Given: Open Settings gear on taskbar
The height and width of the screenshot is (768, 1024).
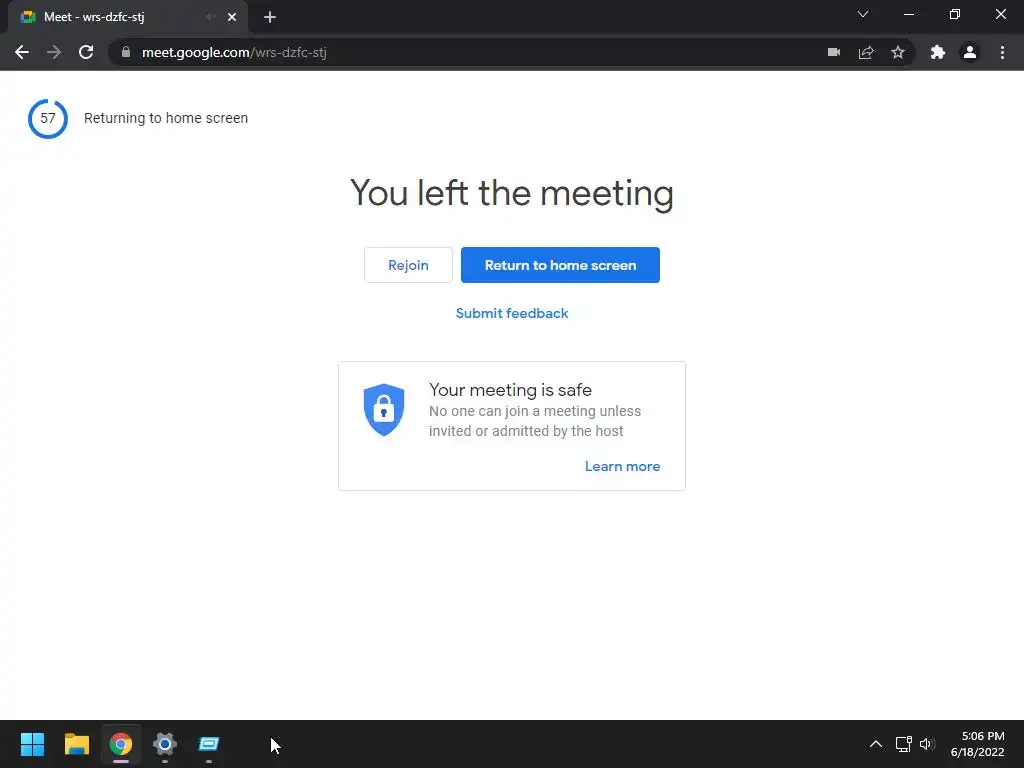Looking at the screenshot, I should [x=165, y=744].
